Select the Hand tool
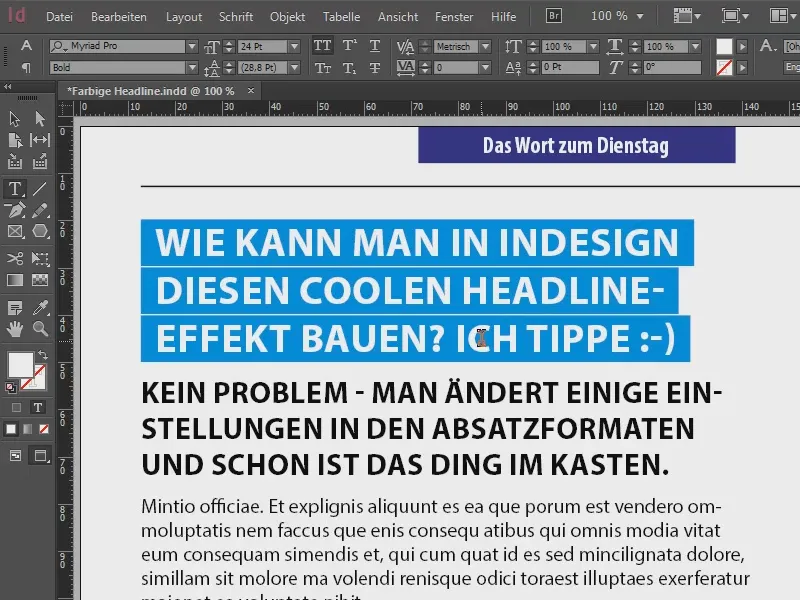Screen dimensions: 800x600 (14, 329)
